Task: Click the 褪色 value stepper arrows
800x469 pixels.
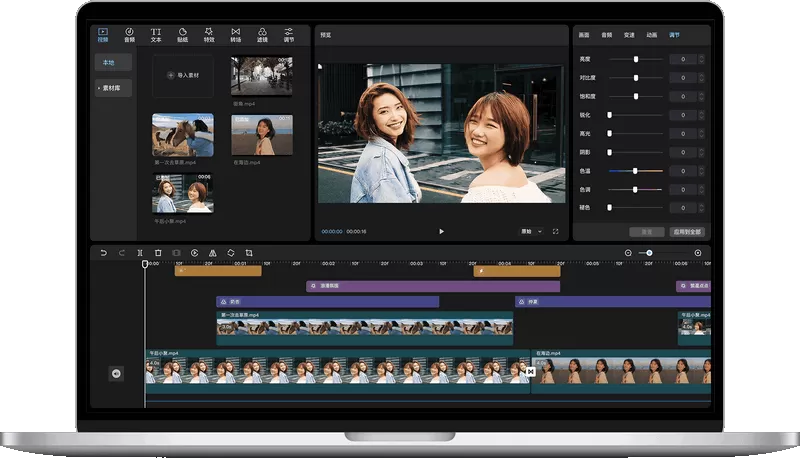Action: point(702,208)
